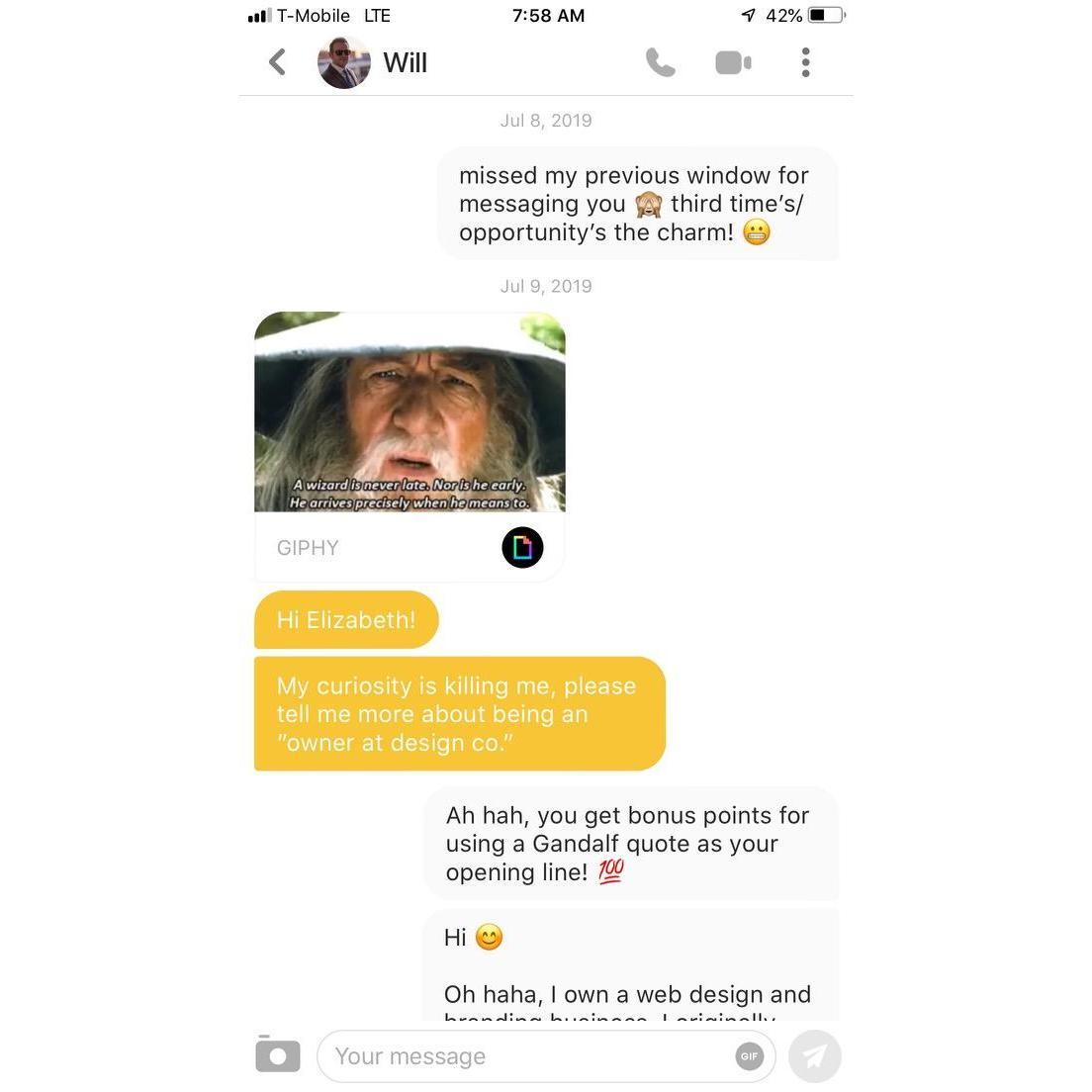
Task: Tap the GIPHY logo icon
Action: pyautogui.click(x=522, y=547)
